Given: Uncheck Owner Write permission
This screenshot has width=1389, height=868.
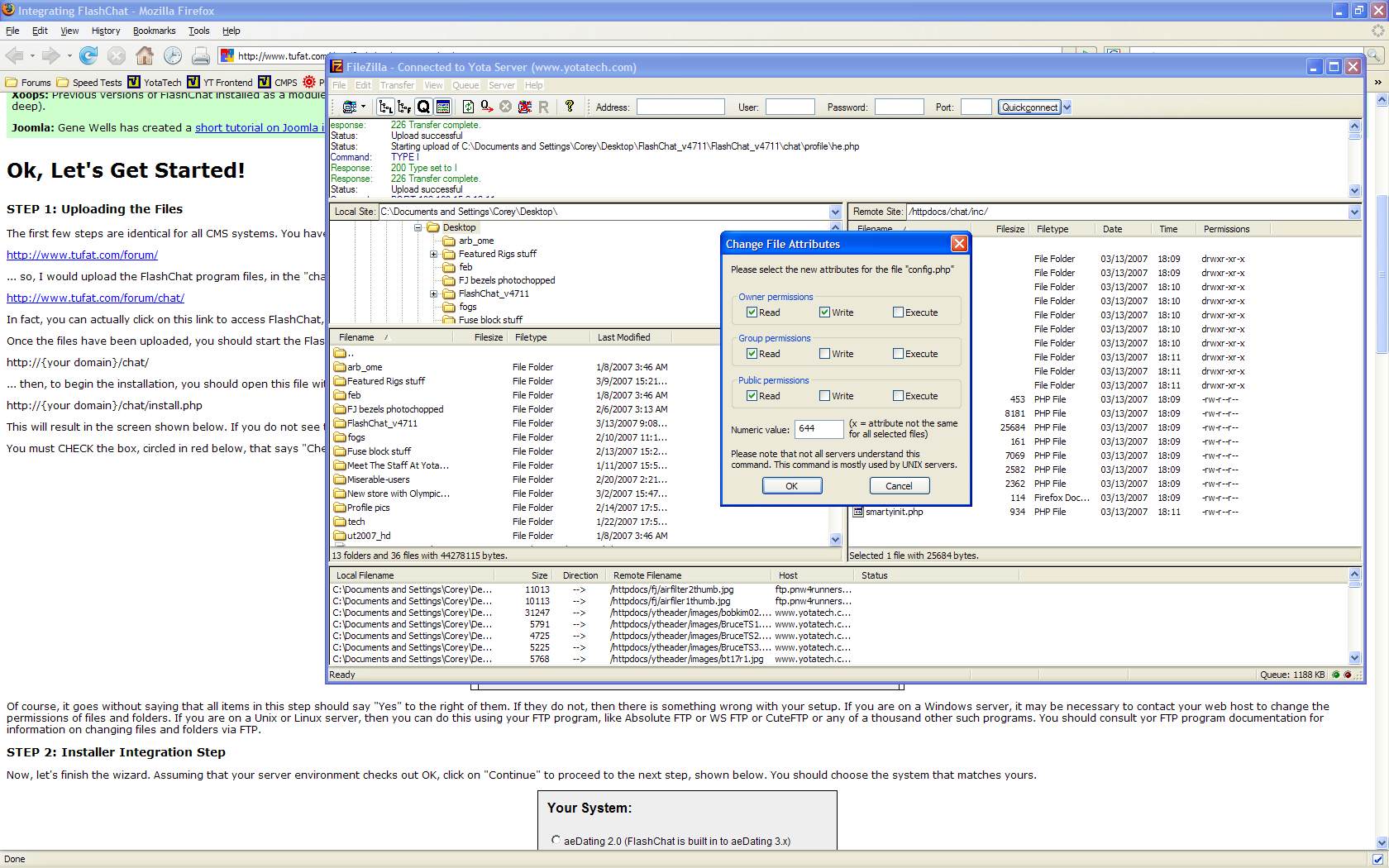Looking at the screenshot, I should tap(824, 312).
